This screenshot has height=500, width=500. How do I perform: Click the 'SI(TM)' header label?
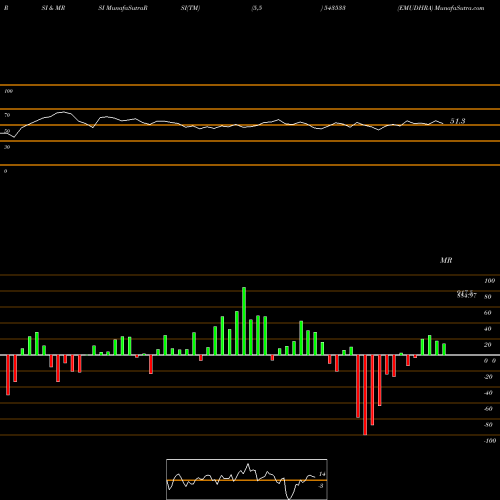tap(190, 8)
